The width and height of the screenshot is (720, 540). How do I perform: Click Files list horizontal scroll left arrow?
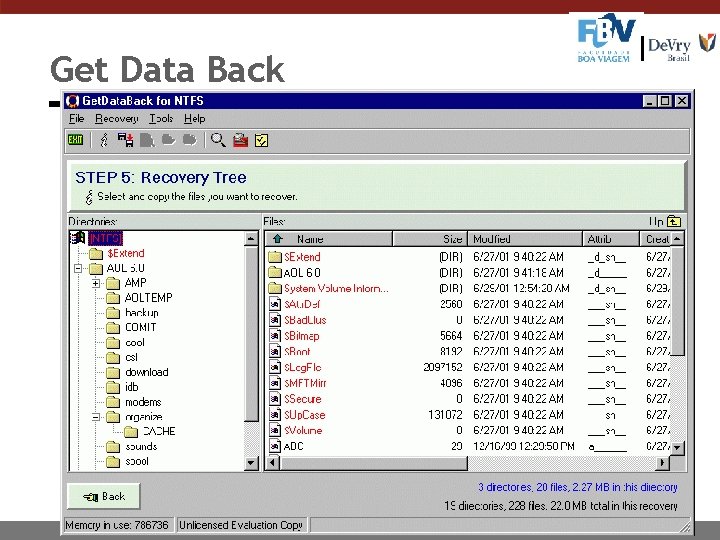tap(273, 462)
